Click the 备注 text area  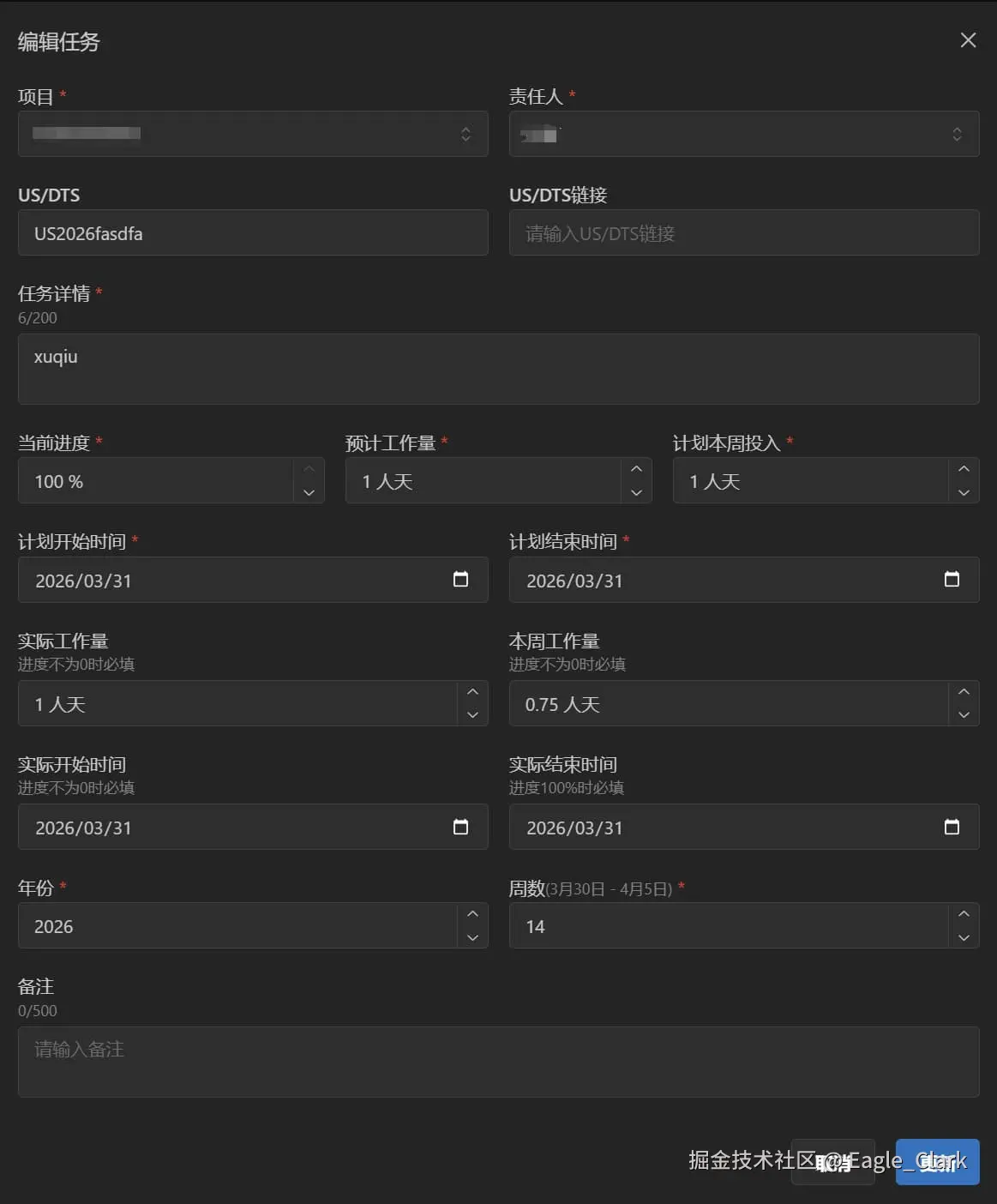[x=498, y=1062]
